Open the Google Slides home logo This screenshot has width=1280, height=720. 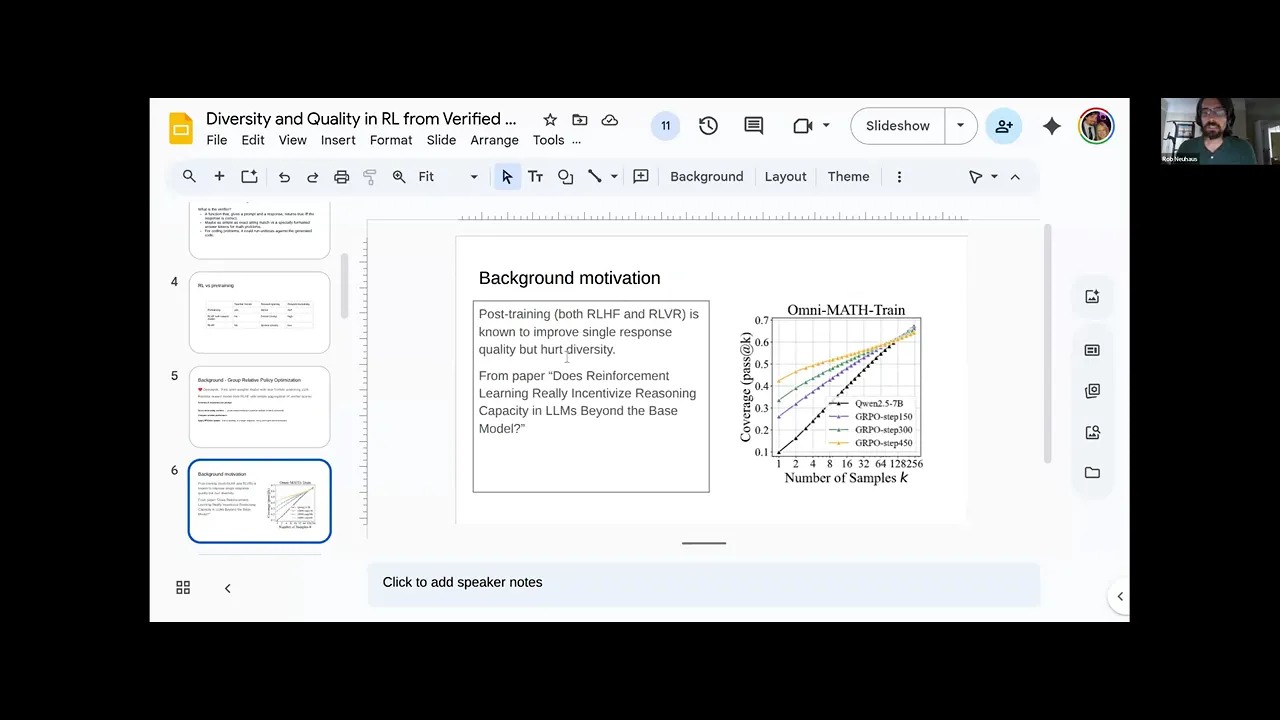pos(181,128)
